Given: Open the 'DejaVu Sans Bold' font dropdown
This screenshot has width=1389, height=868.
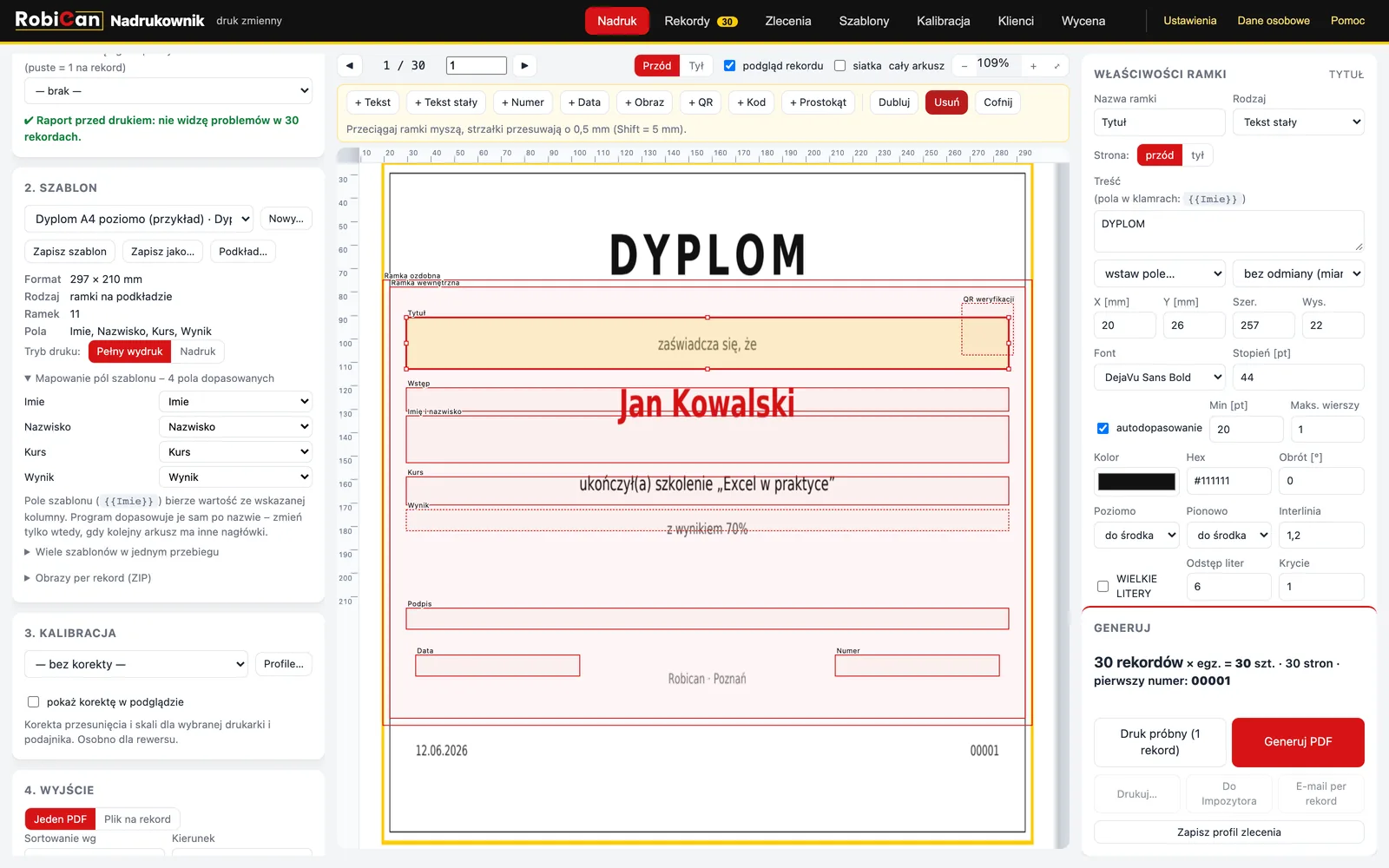Looking at the screenshot, I should 1160,378.
